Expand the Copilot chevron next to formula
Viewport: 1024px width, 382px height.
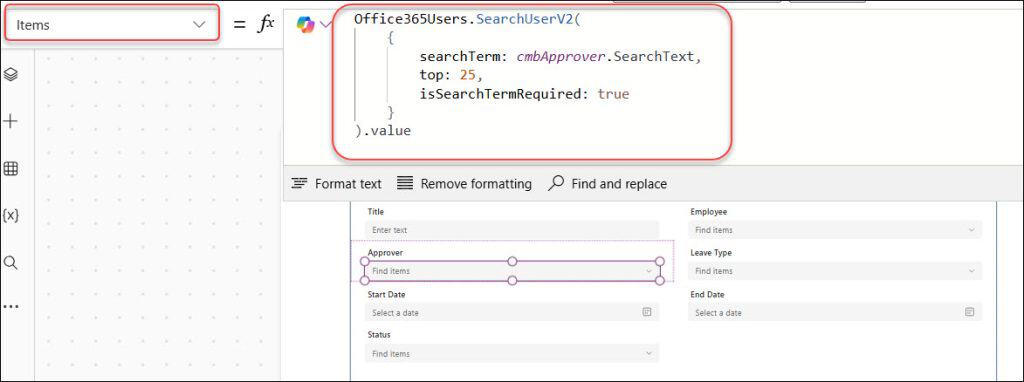coord(325,24)
